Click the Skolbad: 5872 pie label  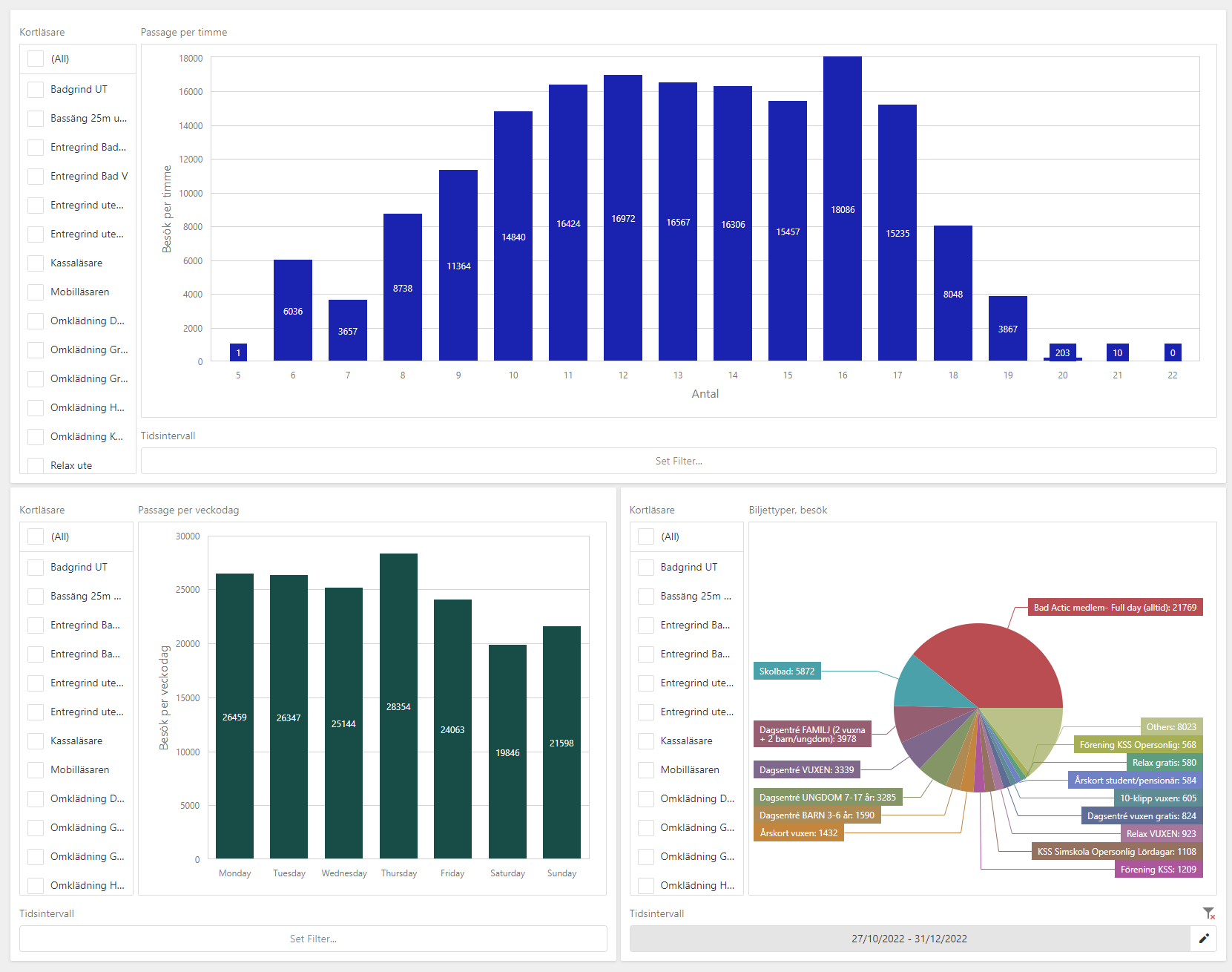click(x=786, y=671)
